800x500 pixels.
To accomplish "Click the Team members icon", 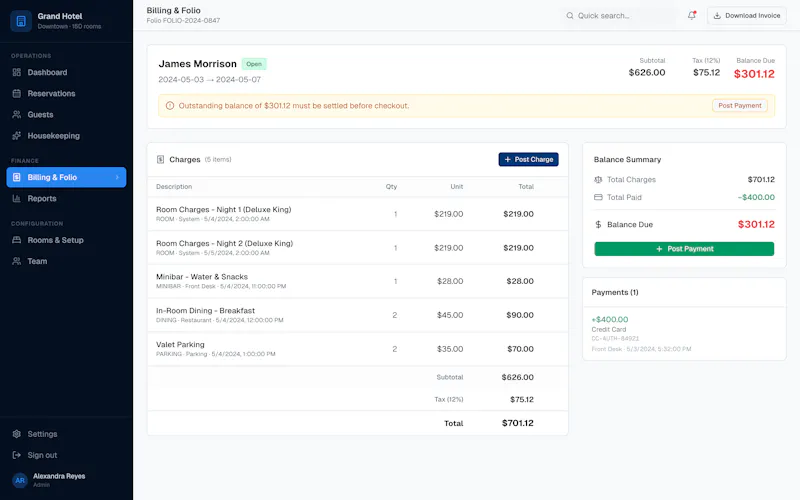I will click(x=17, y=261).
